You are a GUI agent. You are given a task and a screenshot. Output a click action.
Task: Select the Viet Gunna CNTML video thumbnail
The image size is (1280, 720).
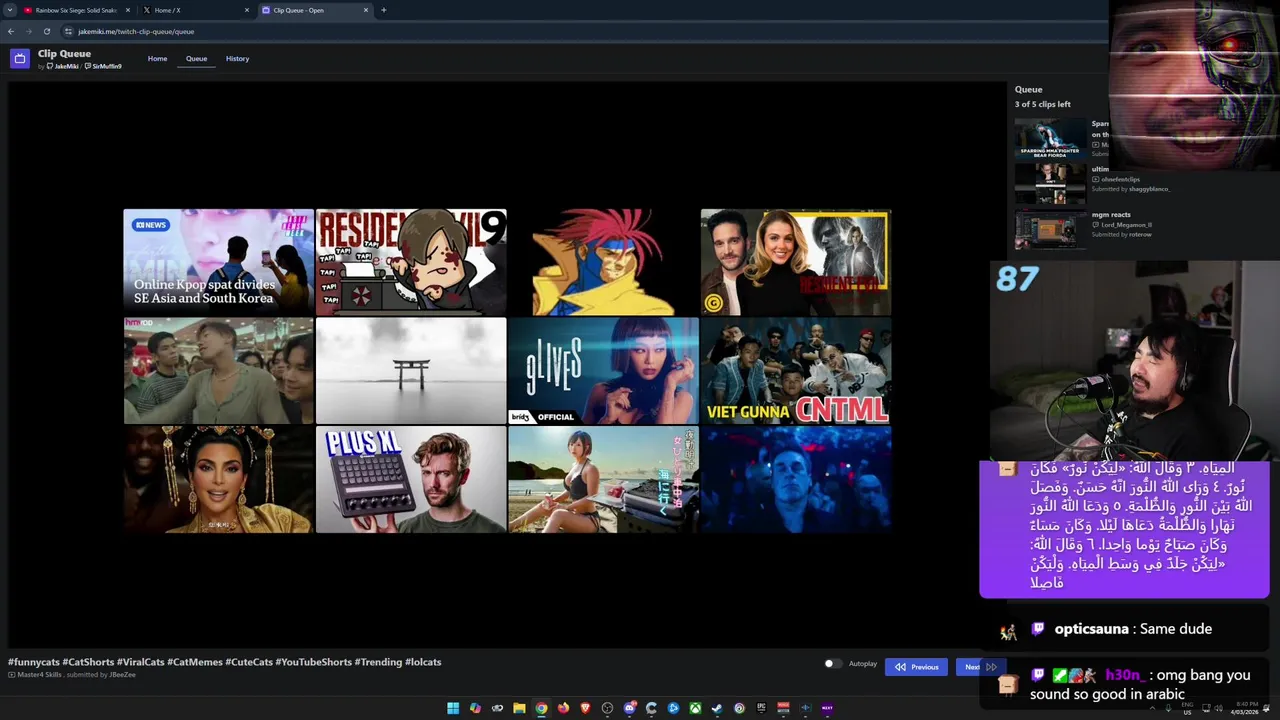(796, 371)
